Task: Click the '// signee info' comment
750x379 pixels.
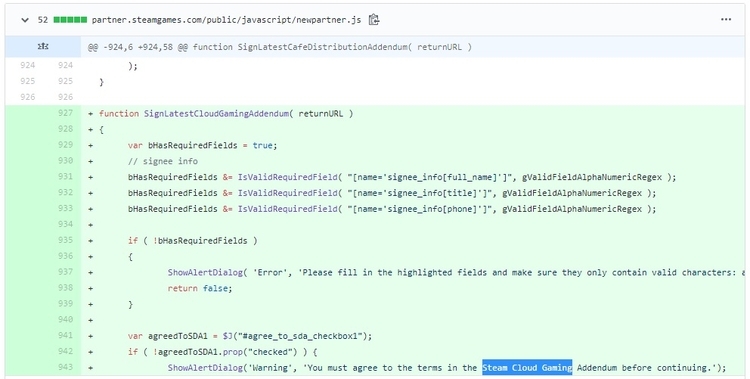Action: tap(163, 161)
